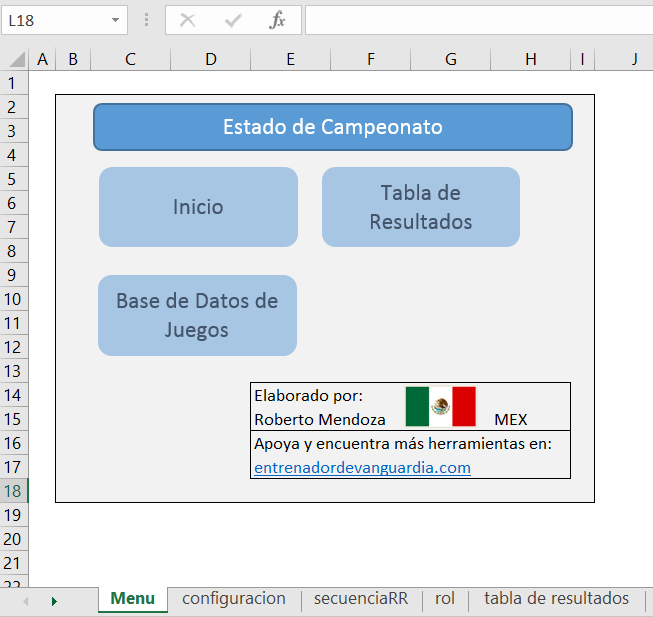Select the rol sheet tab
The image size is (653, 617).
pos(445,599)
